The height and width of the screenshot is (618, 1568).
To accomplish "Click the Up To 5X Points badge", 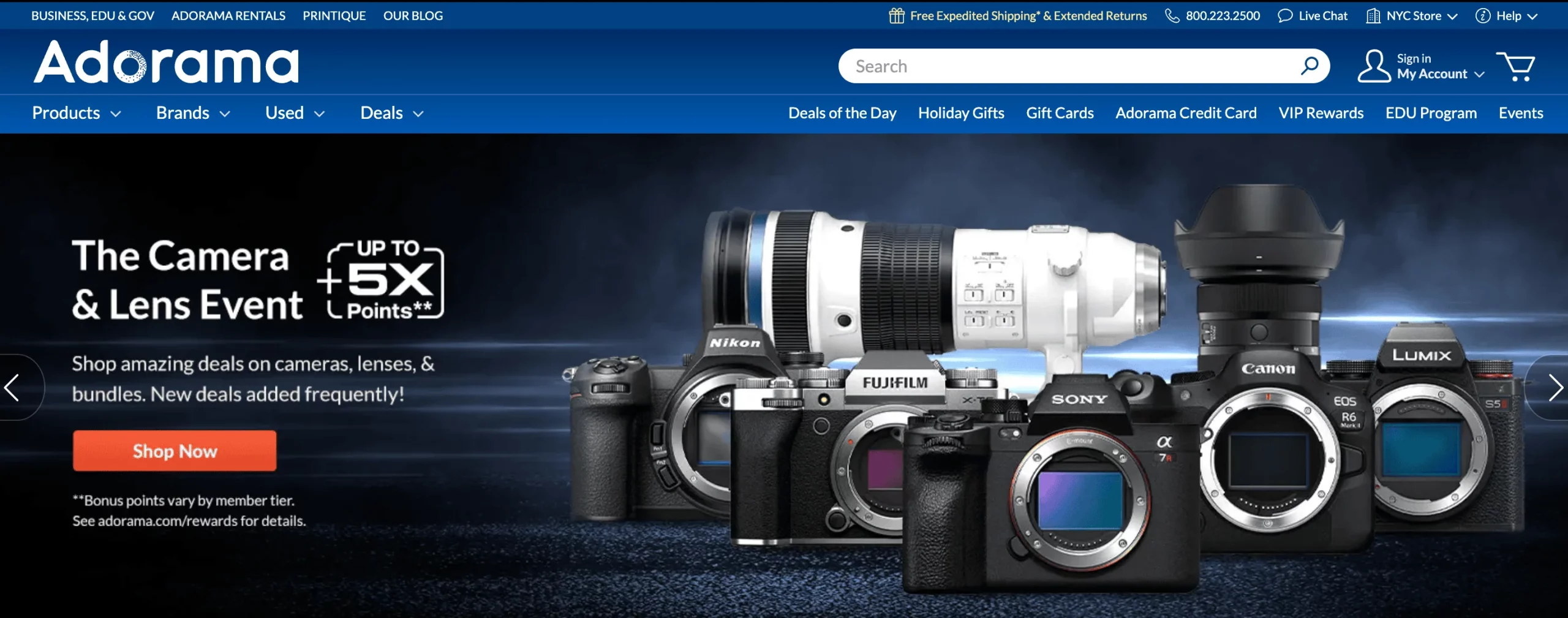I will (381, 279).
